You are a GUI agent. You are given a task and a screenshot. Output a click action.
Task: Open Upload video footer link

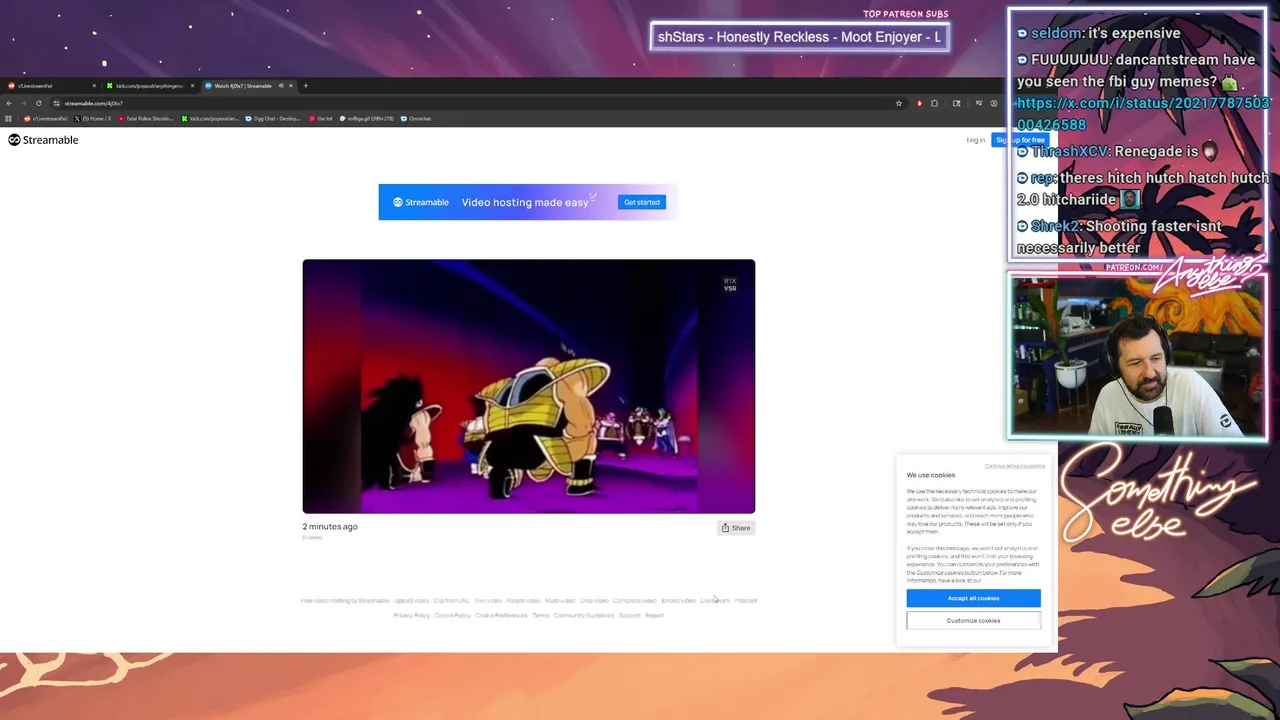click(x=411, y=601)
